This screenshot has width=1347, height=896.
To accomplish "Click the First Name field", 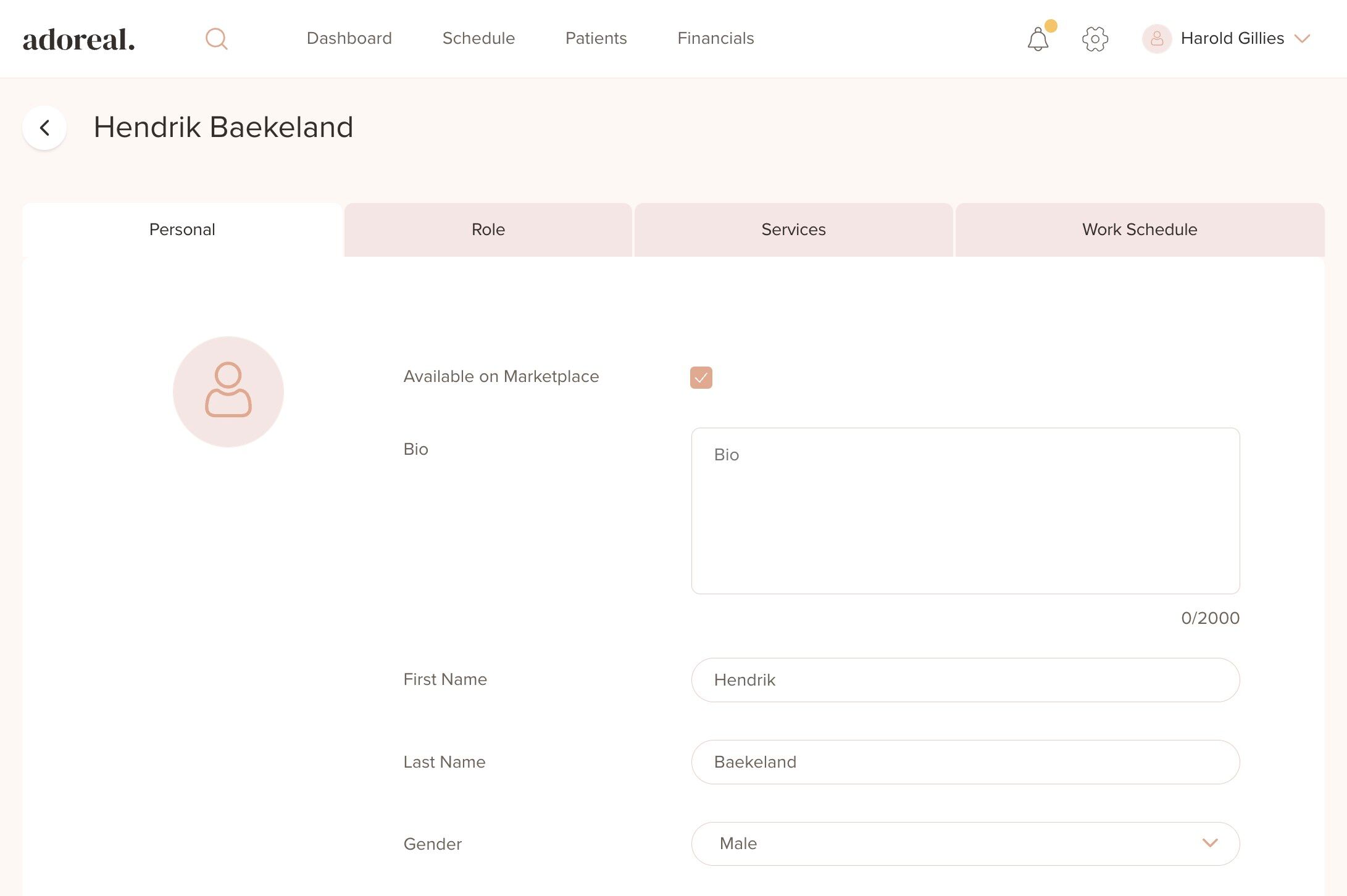I will point(965,679).
